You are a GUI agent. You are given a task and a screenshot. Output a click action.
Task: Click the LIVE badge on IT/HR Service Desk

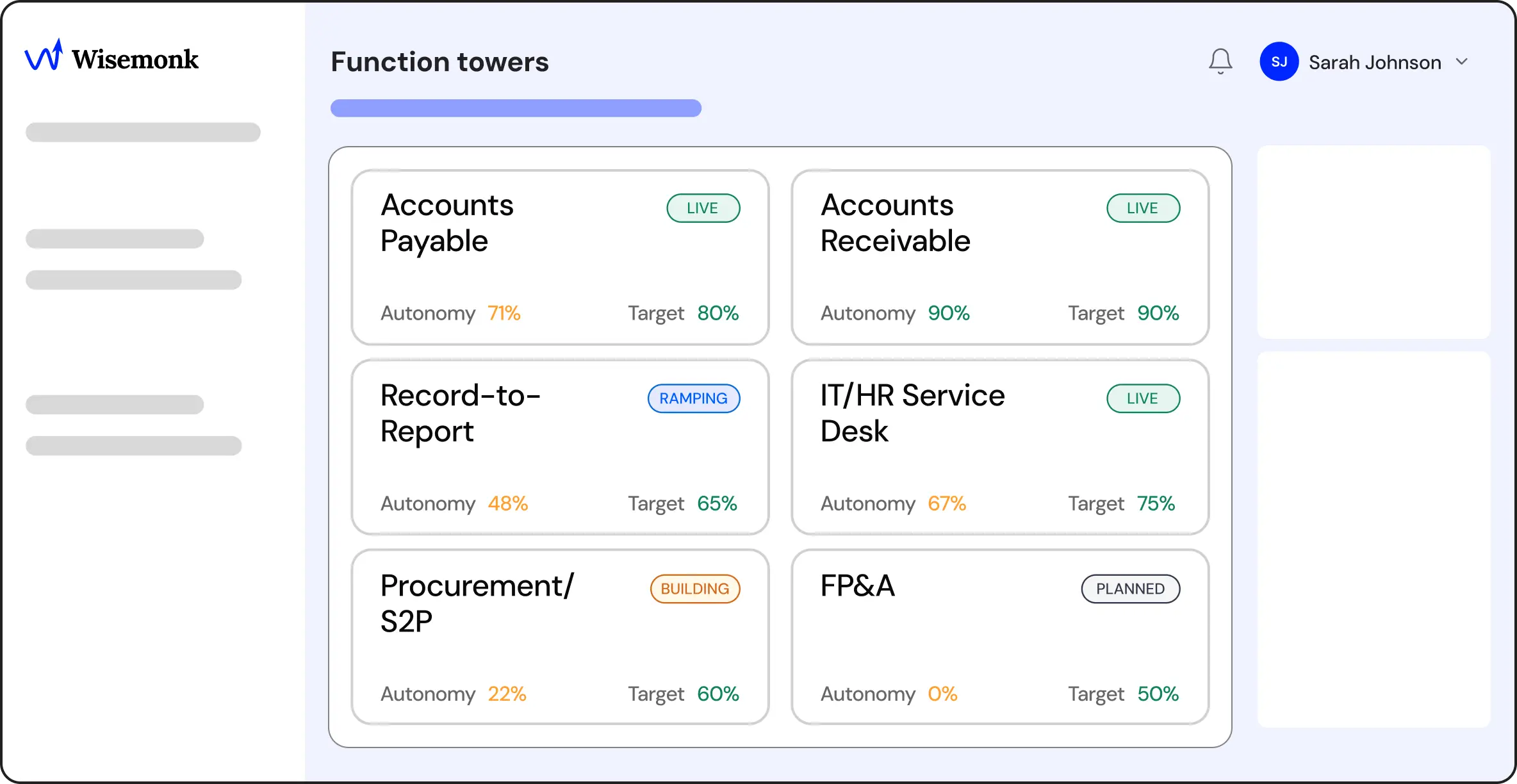1143,398
